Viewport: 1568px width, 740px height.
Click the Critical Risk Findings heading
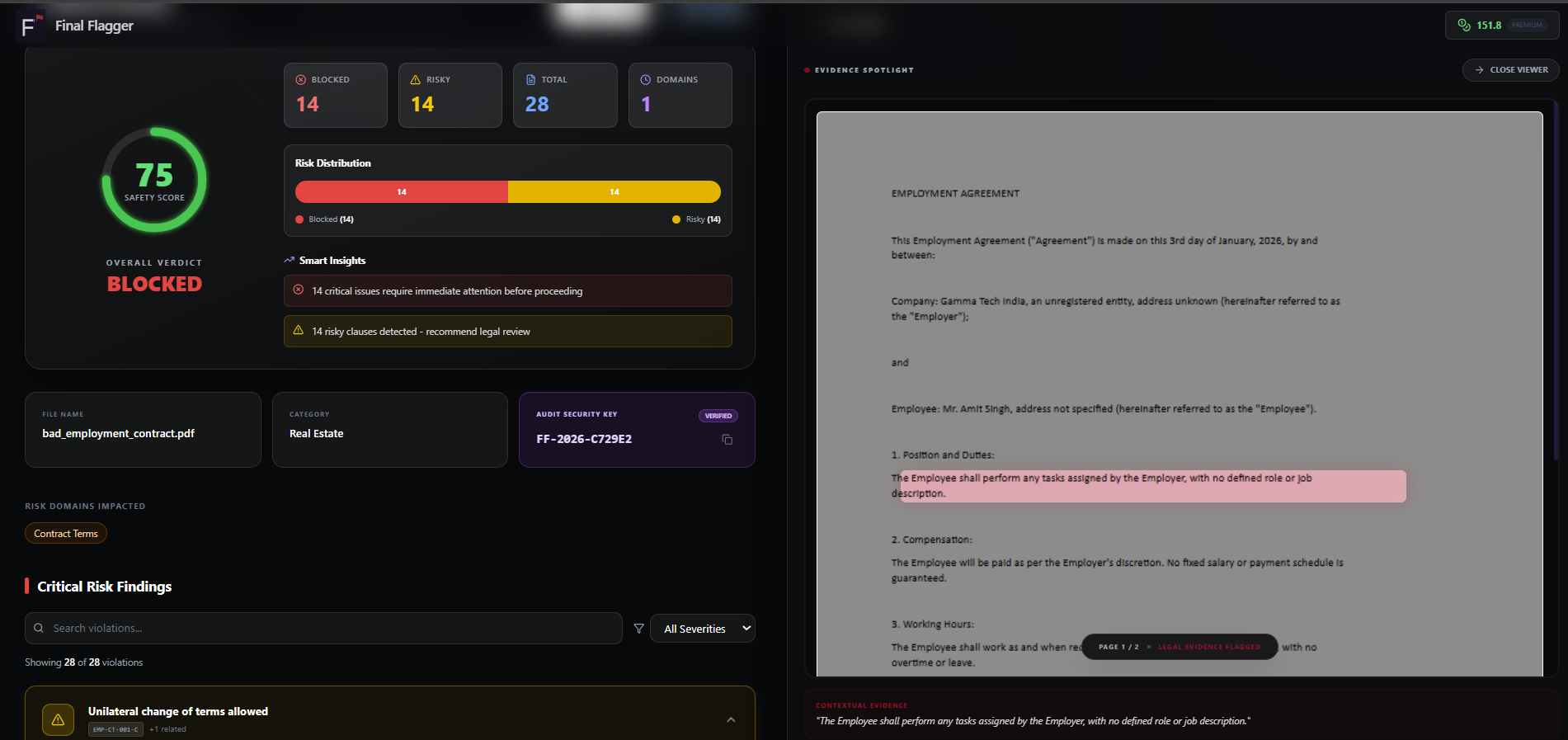pyautogui.click(x=105, y=587)
